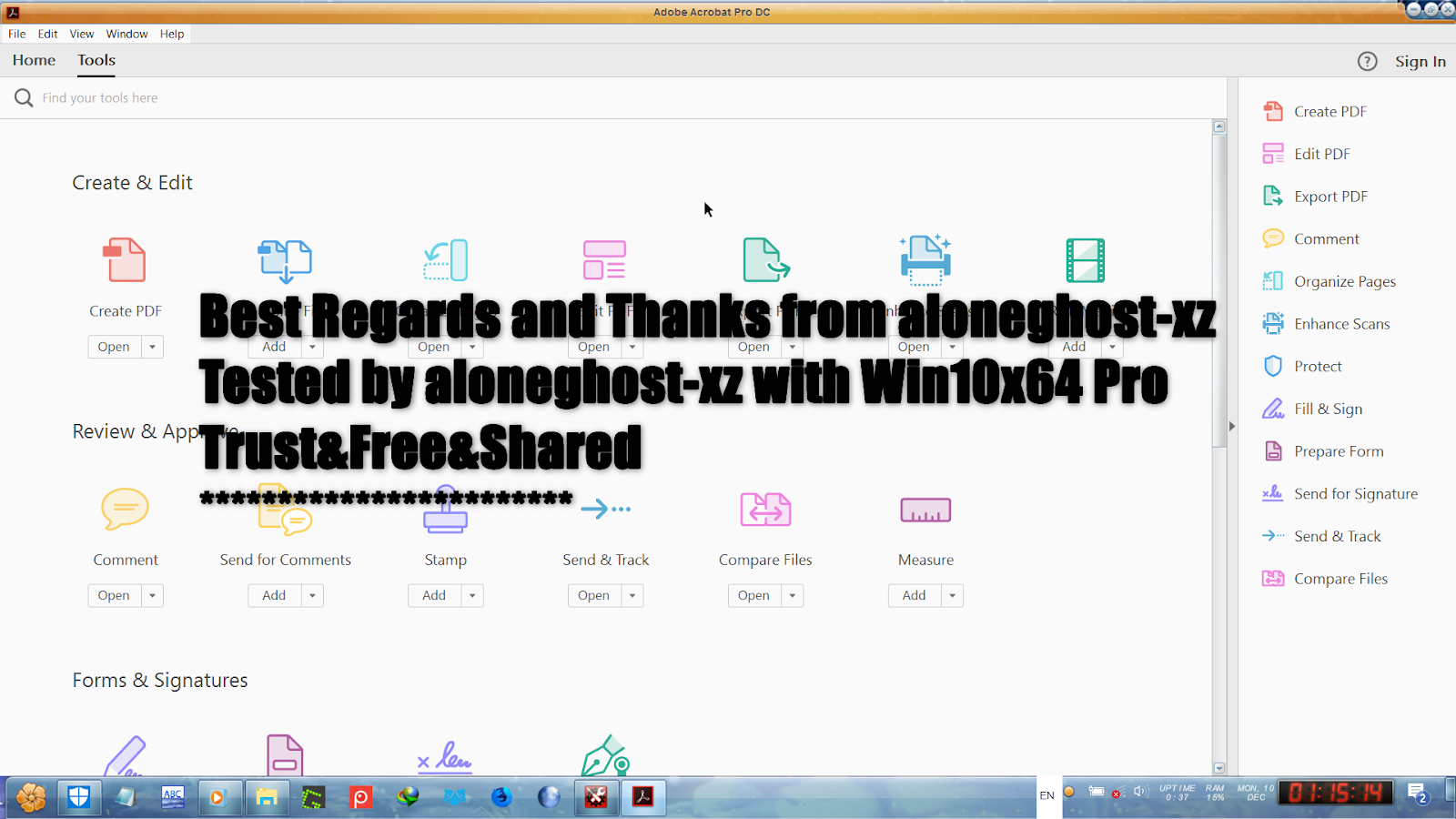Click the Acrobat icon in the Windows taskbar
Viewport: 1456px width, 819px height.
tap(643, 797)
